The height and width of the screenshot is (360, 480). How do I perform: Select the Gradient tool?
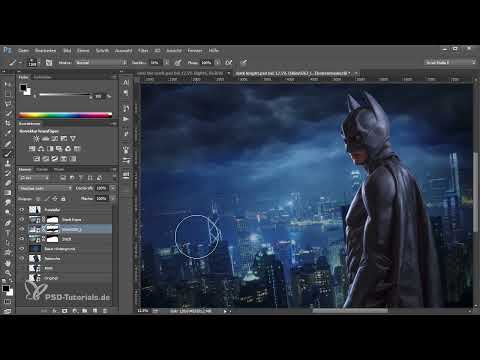pyautogui.click(x=7, y=193)
